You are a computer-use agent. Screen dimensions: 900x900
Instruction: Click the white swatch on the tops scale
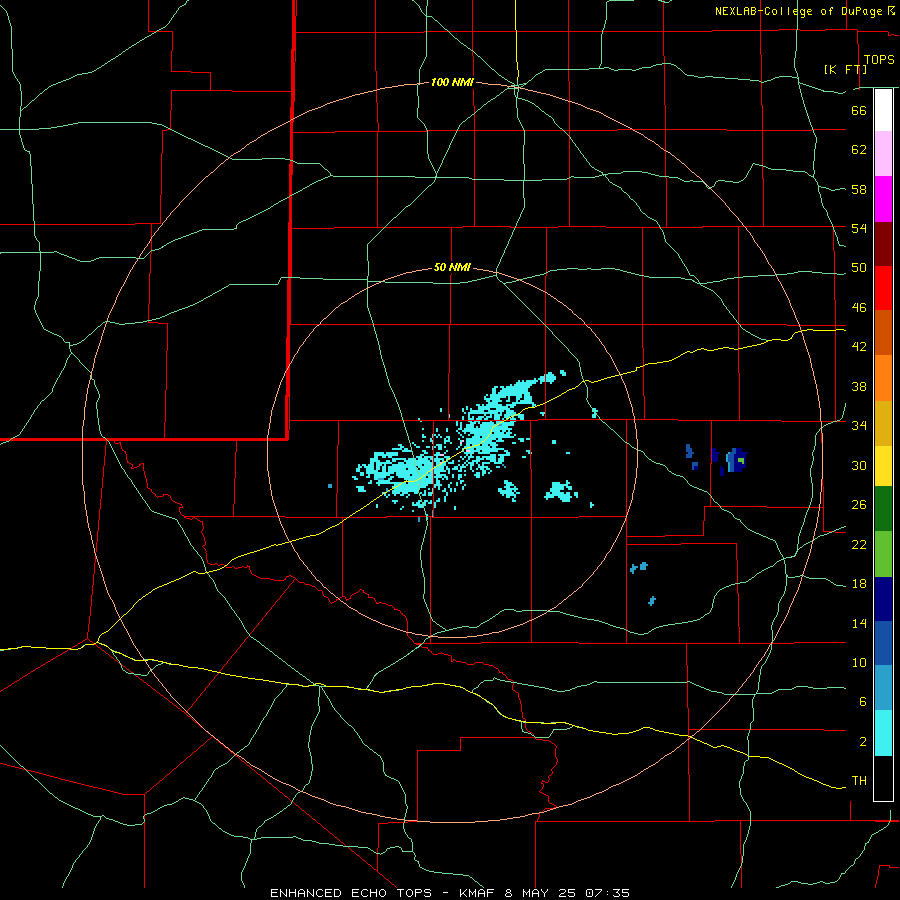[883, 110]
